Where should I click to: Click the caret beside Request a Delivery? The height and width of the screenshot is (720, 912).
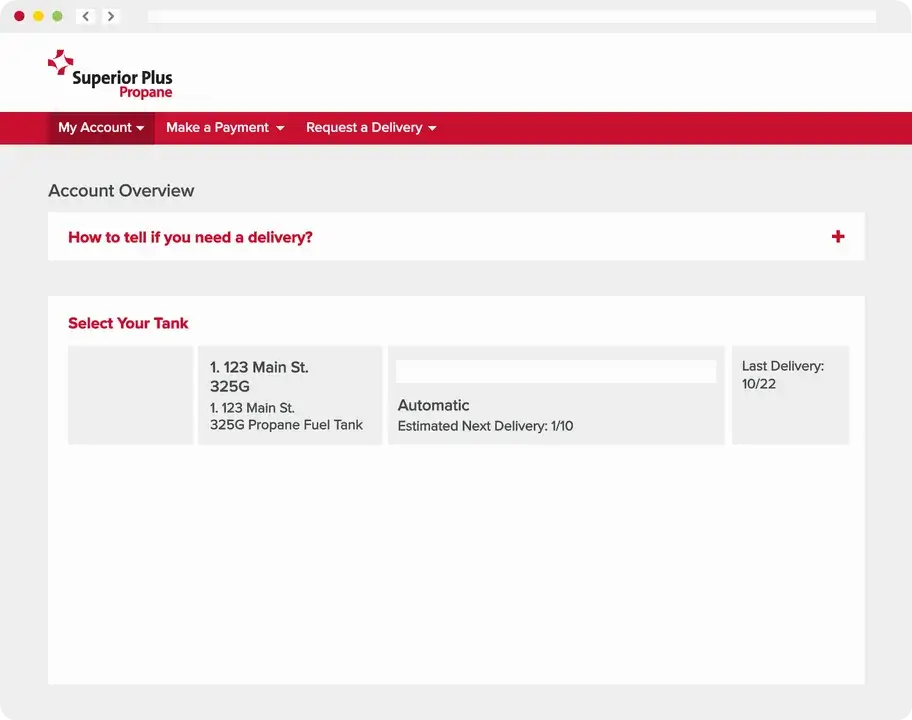432,129
